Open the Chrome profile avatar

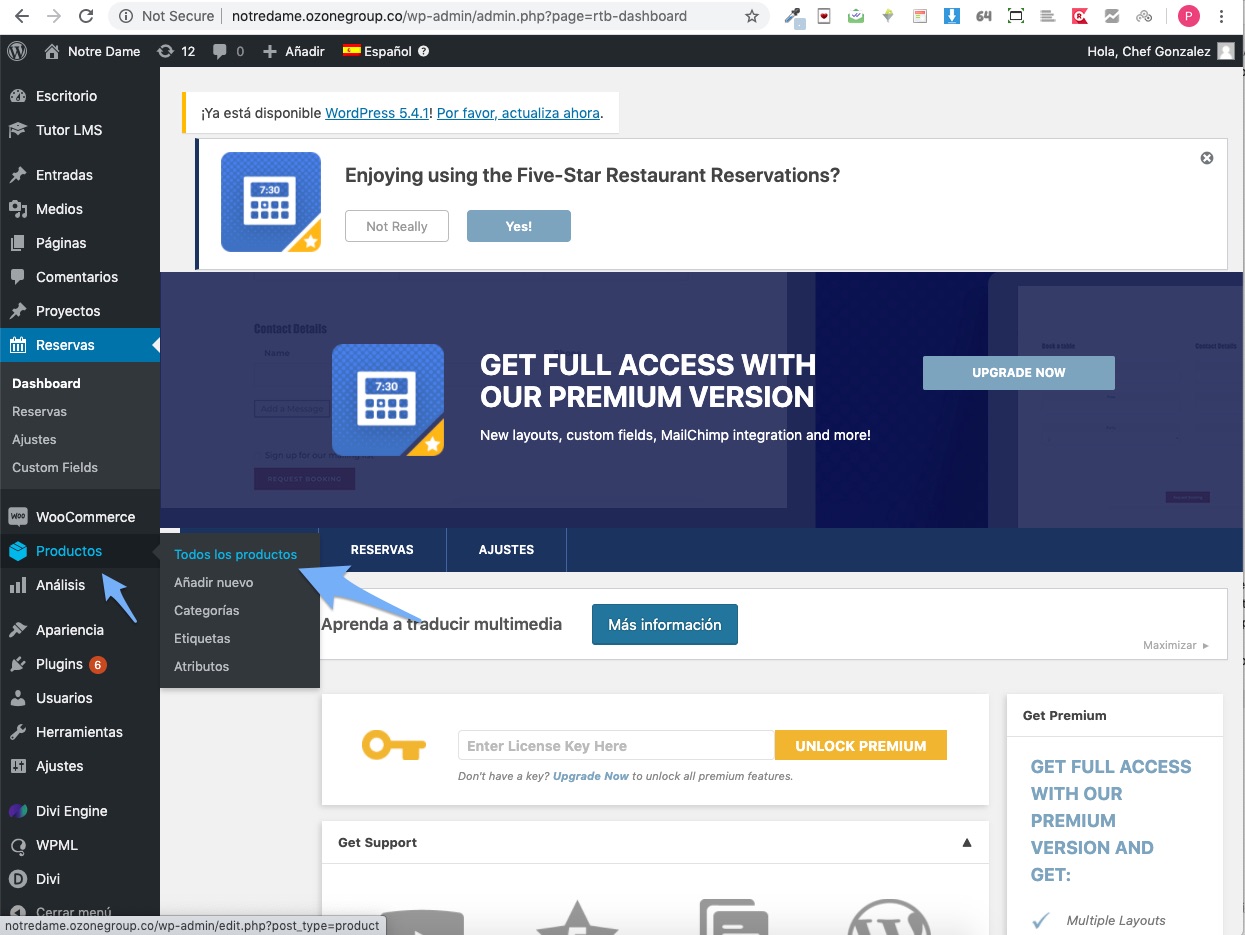pos(1189,16)
